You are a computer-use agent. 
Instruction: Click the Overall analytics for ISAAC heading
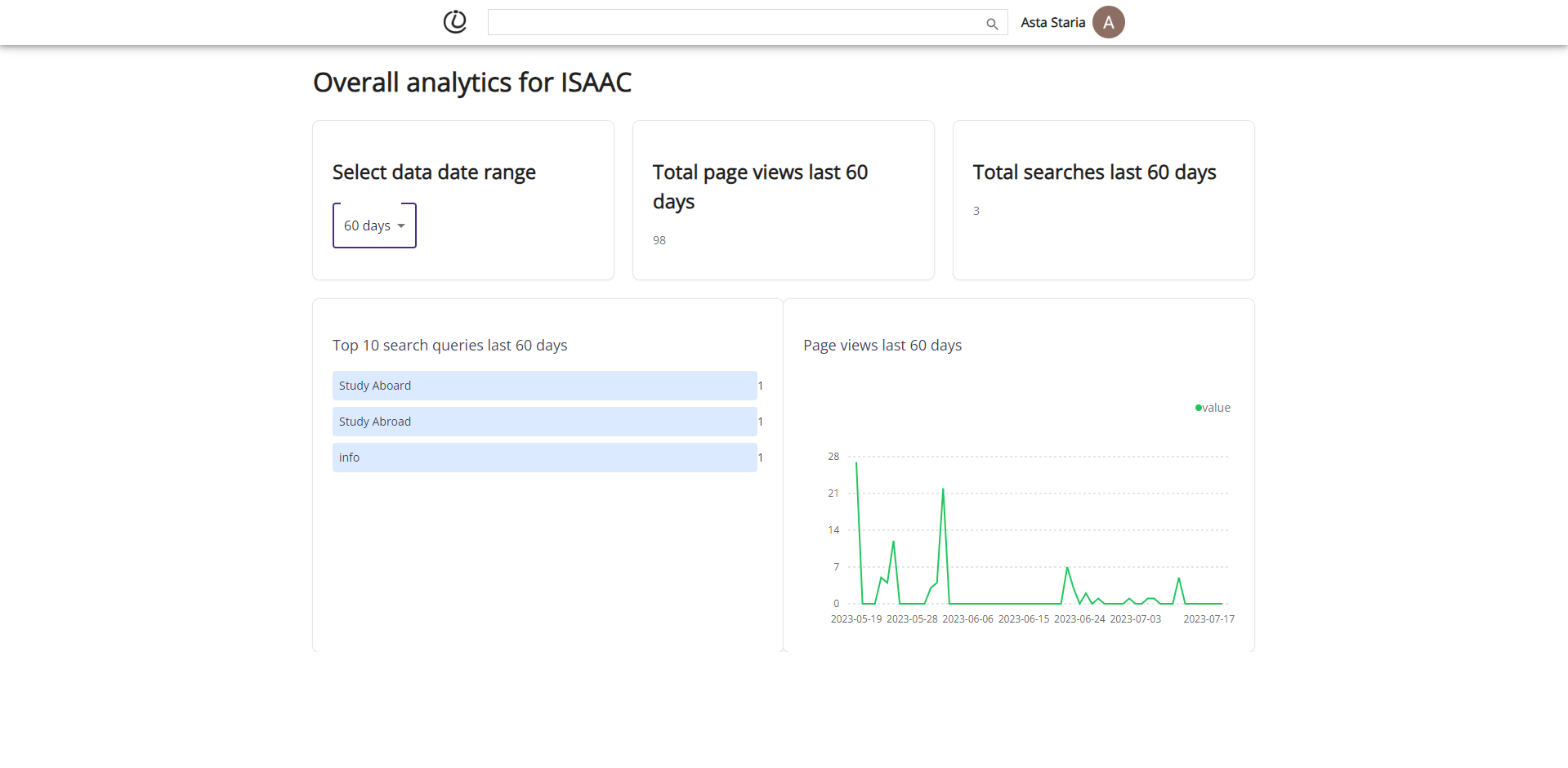pyautogui.click(x=472, y=83)
